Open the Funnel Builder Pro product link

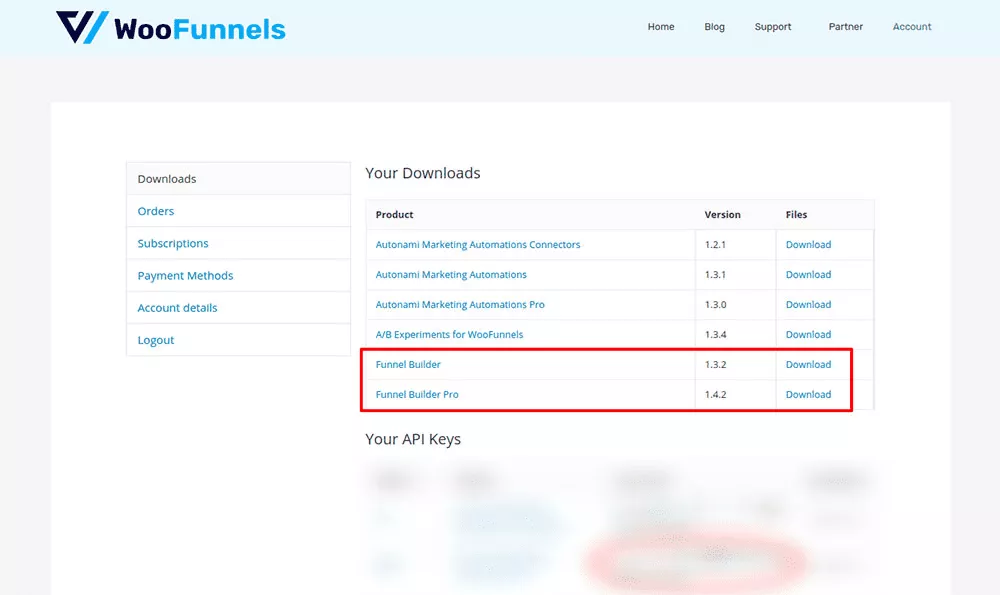(x=417, y=394)
